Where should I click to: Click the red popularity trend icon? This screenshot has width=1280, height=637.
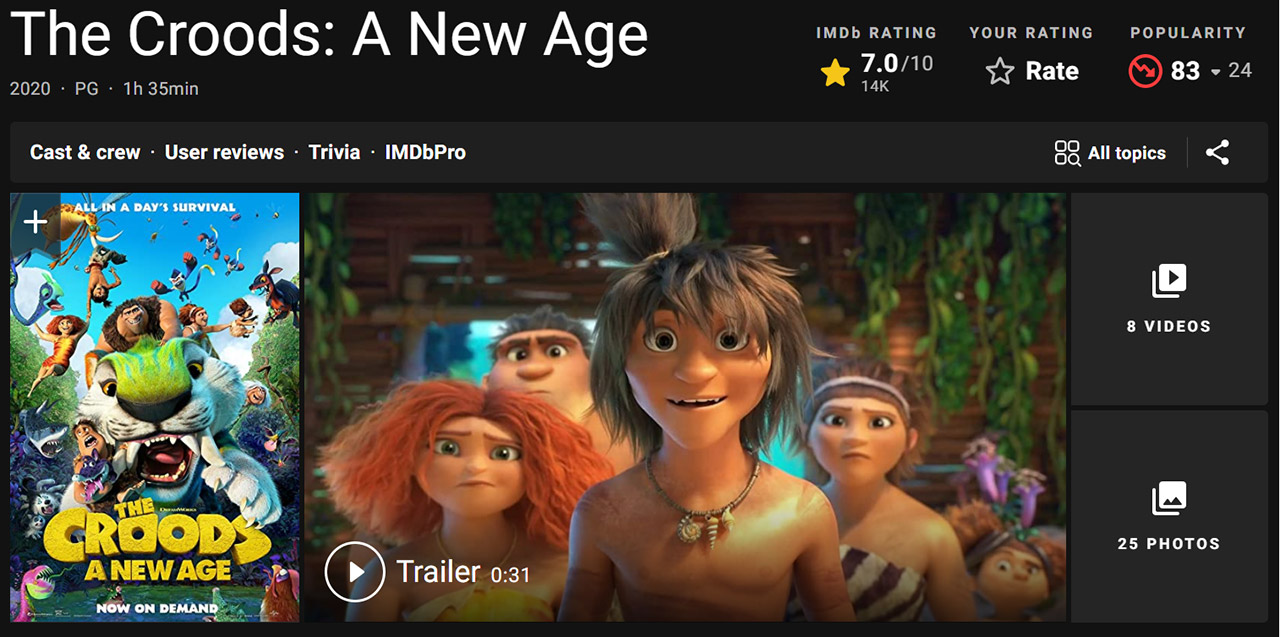(1144, 71)
